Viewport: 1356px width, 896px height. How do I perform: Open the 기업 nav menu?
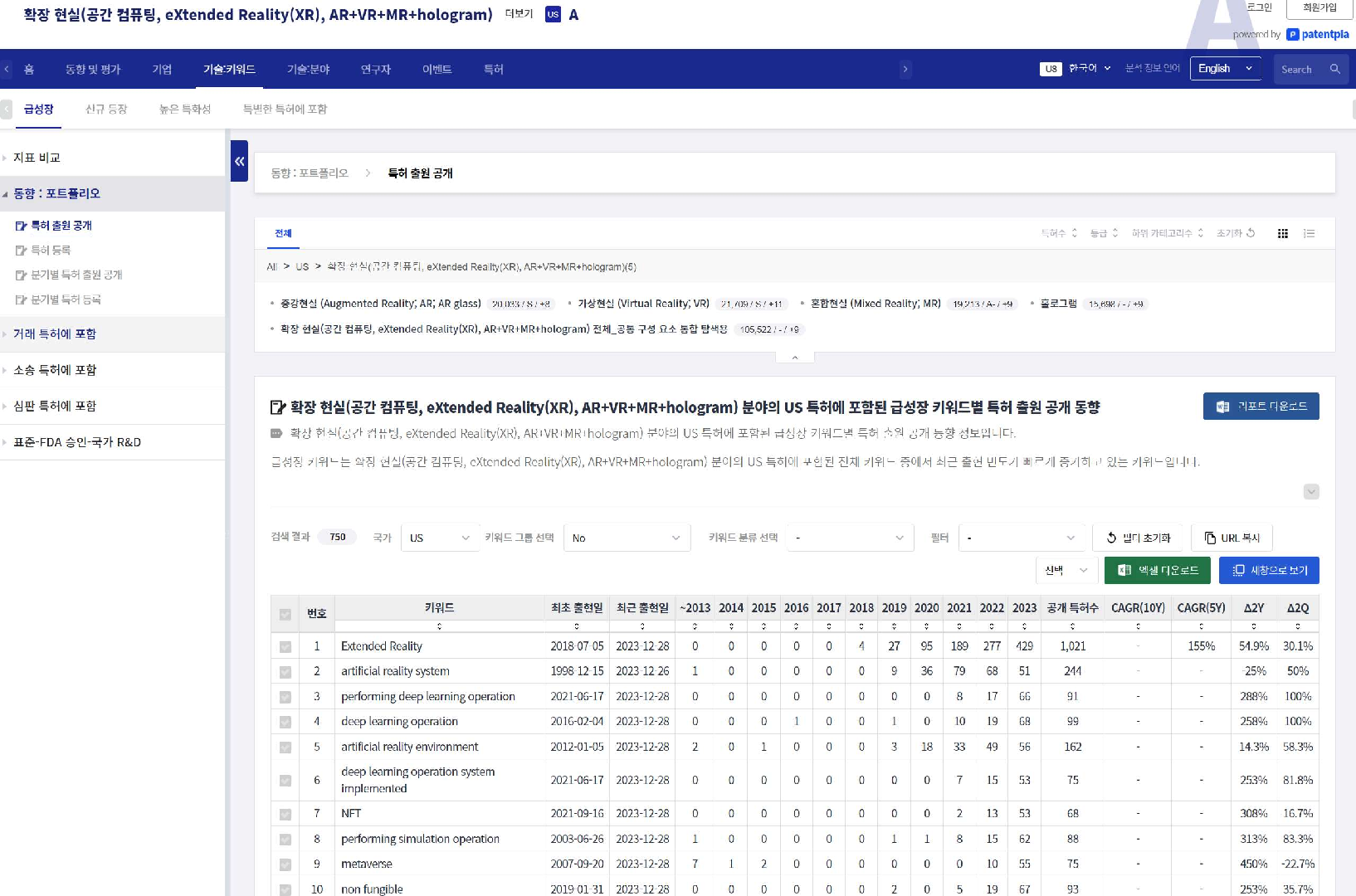pos(162,69)
